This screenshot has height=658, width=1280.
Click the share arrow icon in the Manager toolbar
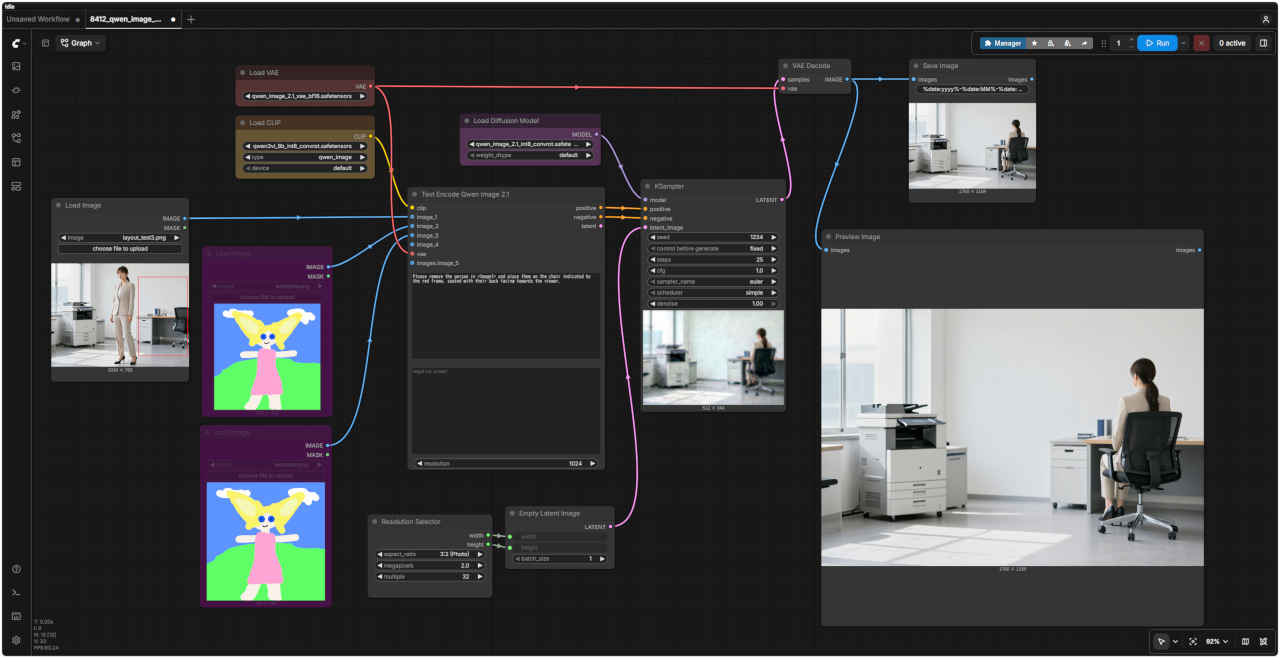(x=1085, y=43)
